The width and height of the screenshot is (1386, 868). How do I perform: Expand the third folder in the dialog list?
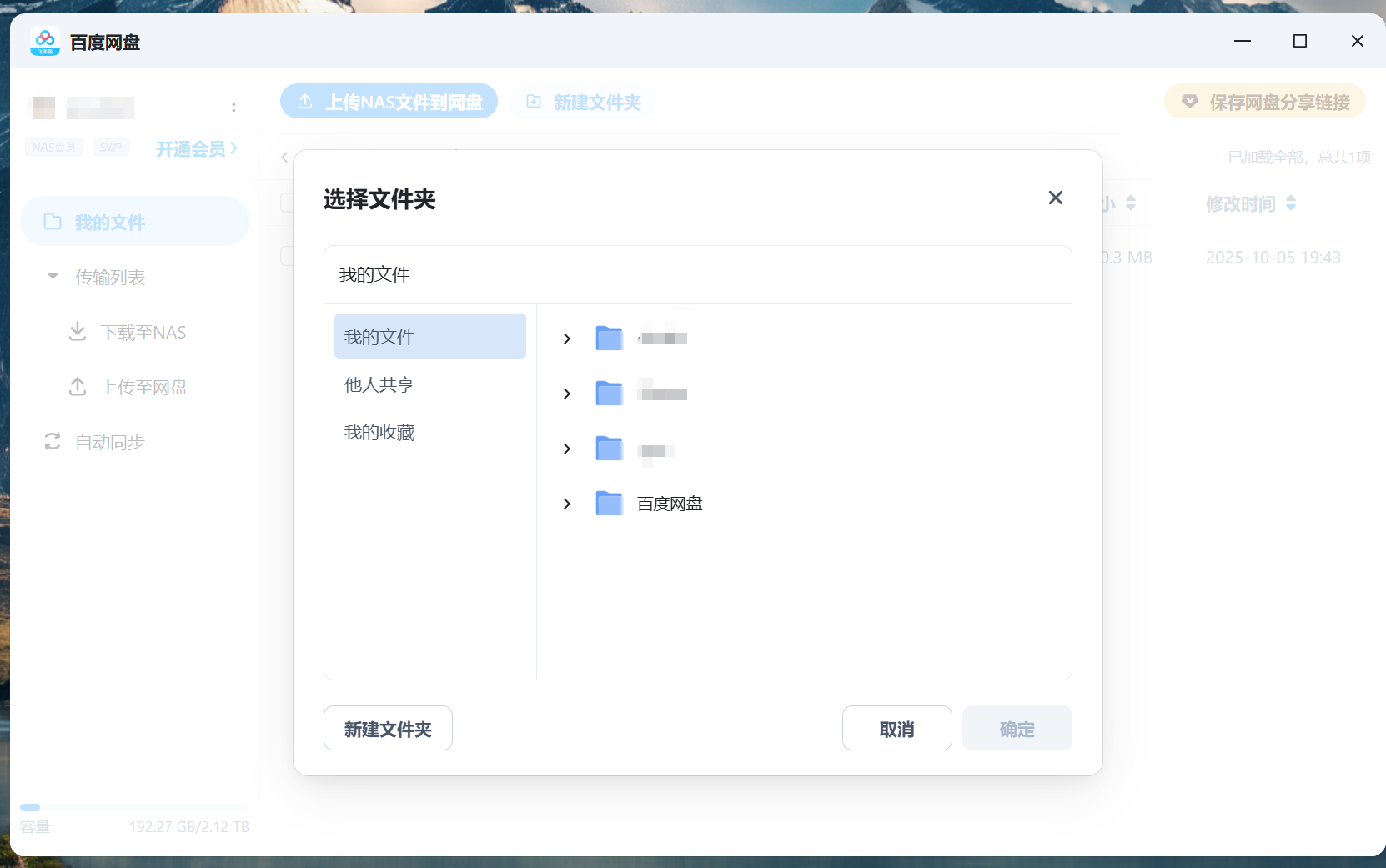[567, 449]
